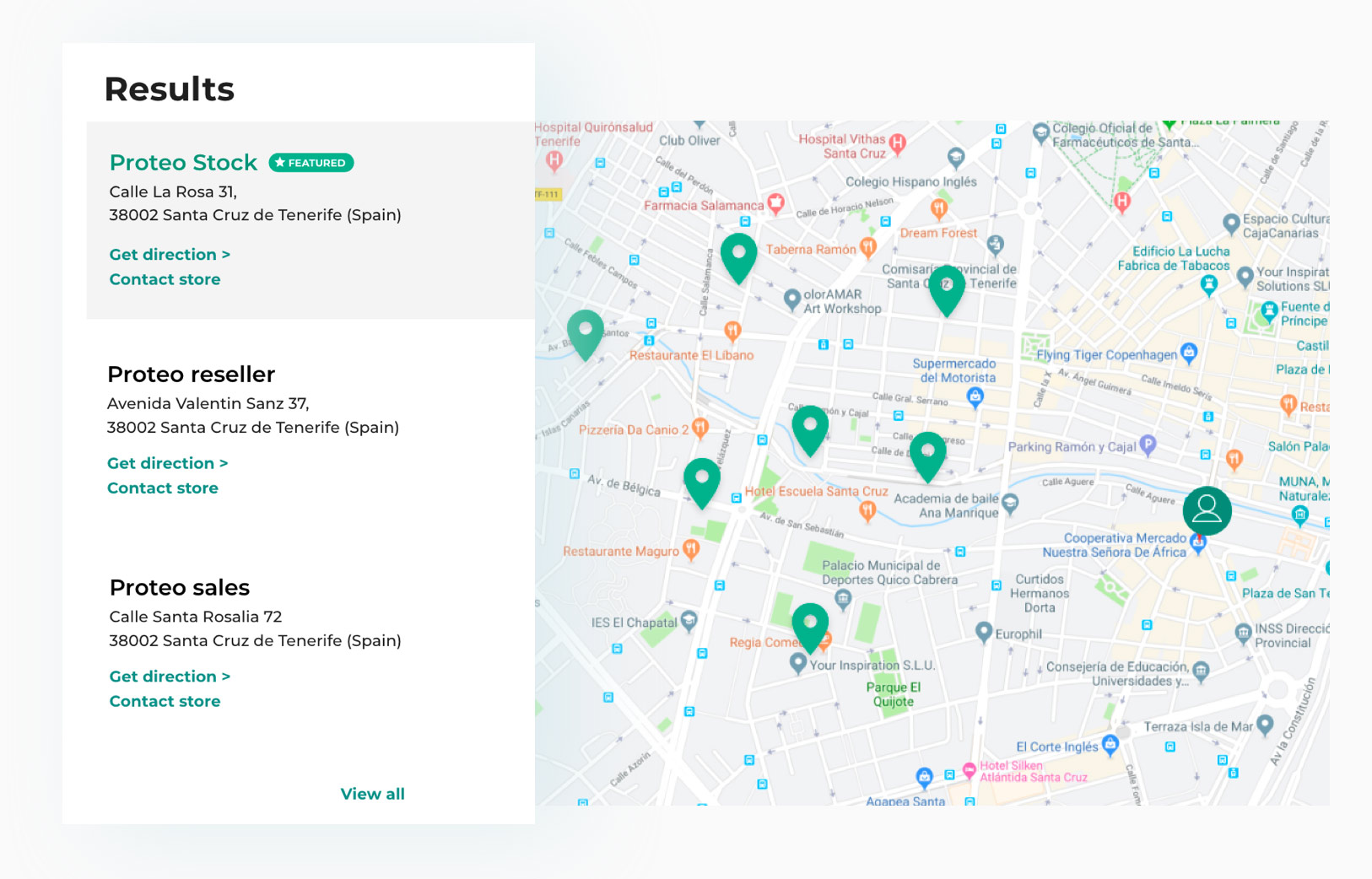Click Espacio Cultural CajaCanarias pin
This screenshot has height=879, width=1372.
click(x=1231, y=224)
